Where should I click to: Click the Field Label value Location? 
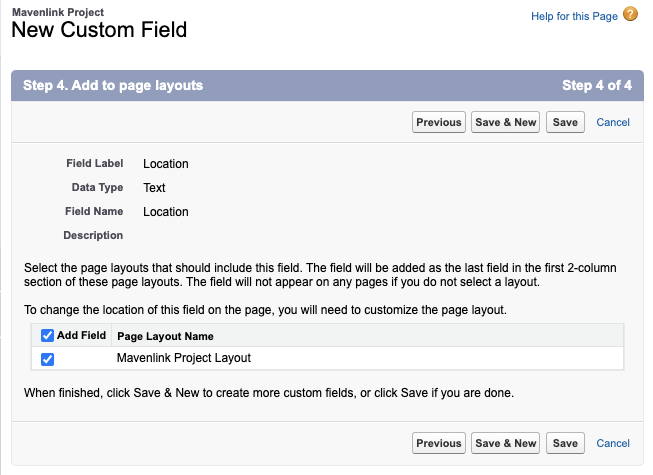[x=166, y=164]
